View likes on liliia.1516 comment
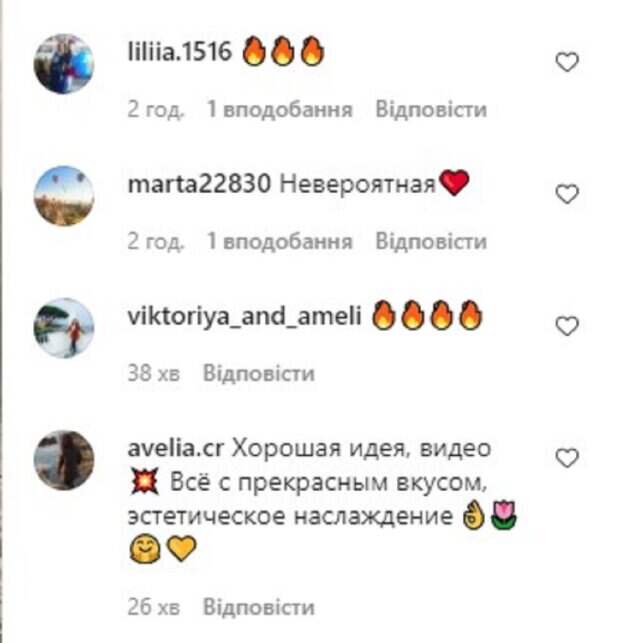Viewport: 620px width, 643px height. [x=280, y=109]
